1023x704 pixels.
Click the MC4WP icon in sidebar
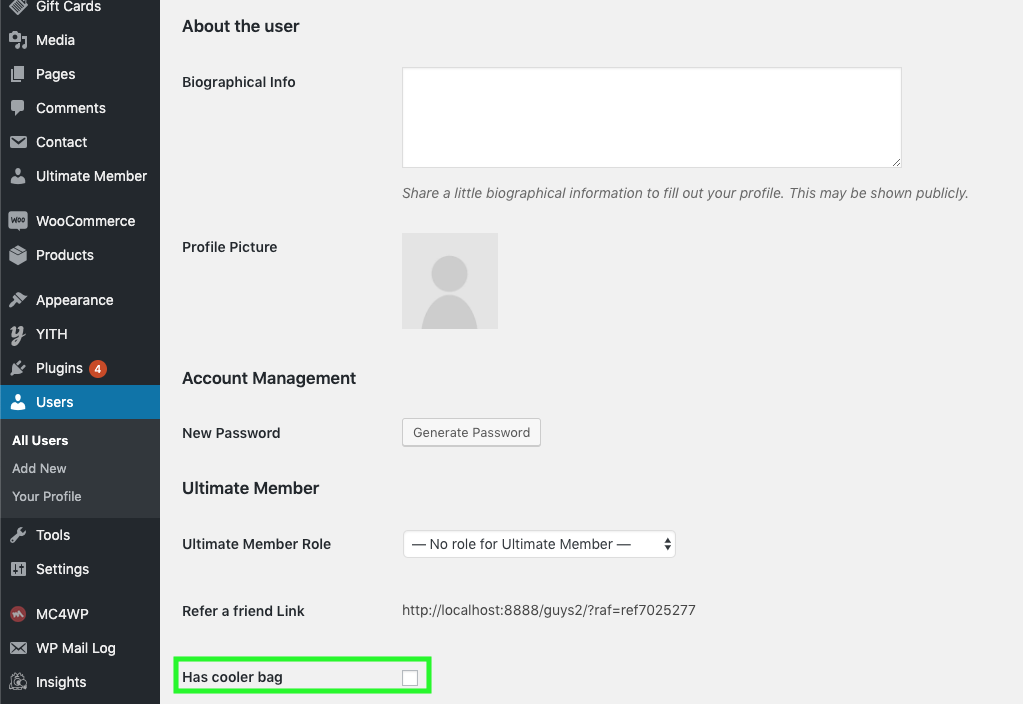[17, 614]
